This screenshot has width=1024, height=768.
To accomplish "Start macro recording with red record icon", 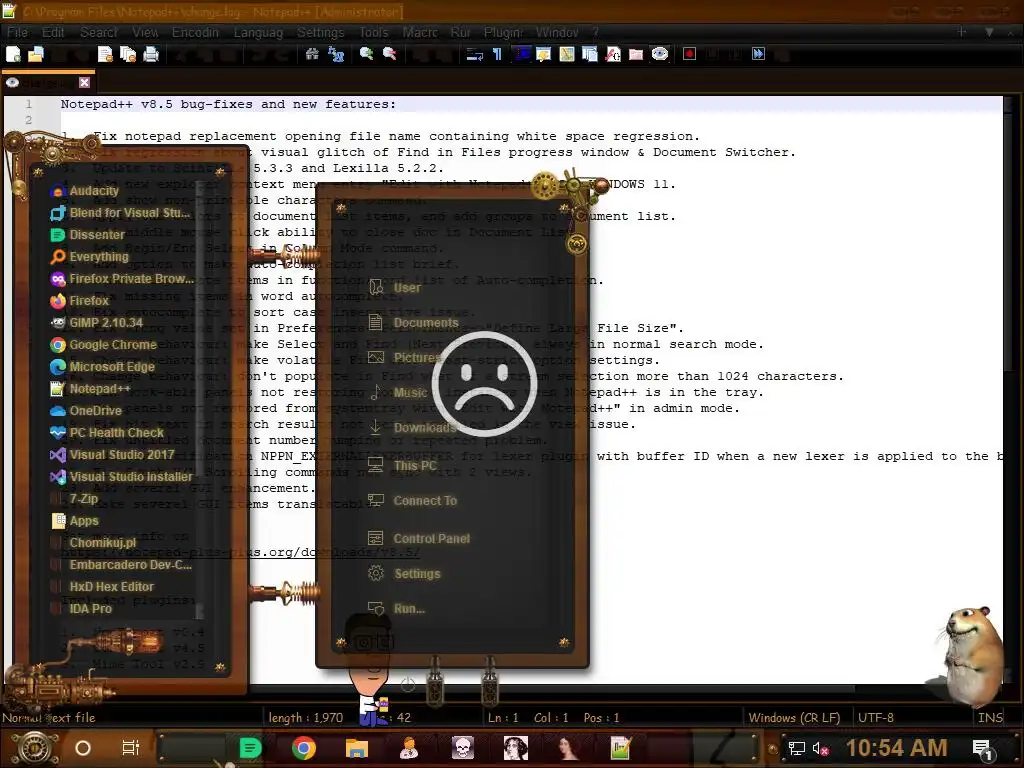I will tap(689, 54).
